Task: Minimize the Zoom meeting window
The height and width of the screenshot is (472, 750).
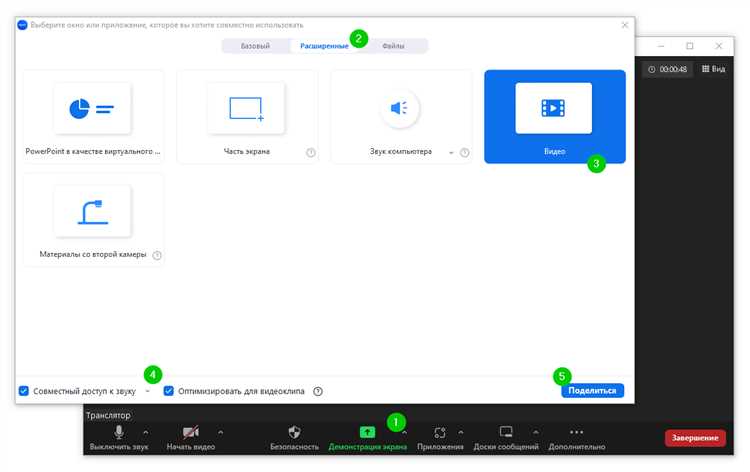Action: coord(661,46)
